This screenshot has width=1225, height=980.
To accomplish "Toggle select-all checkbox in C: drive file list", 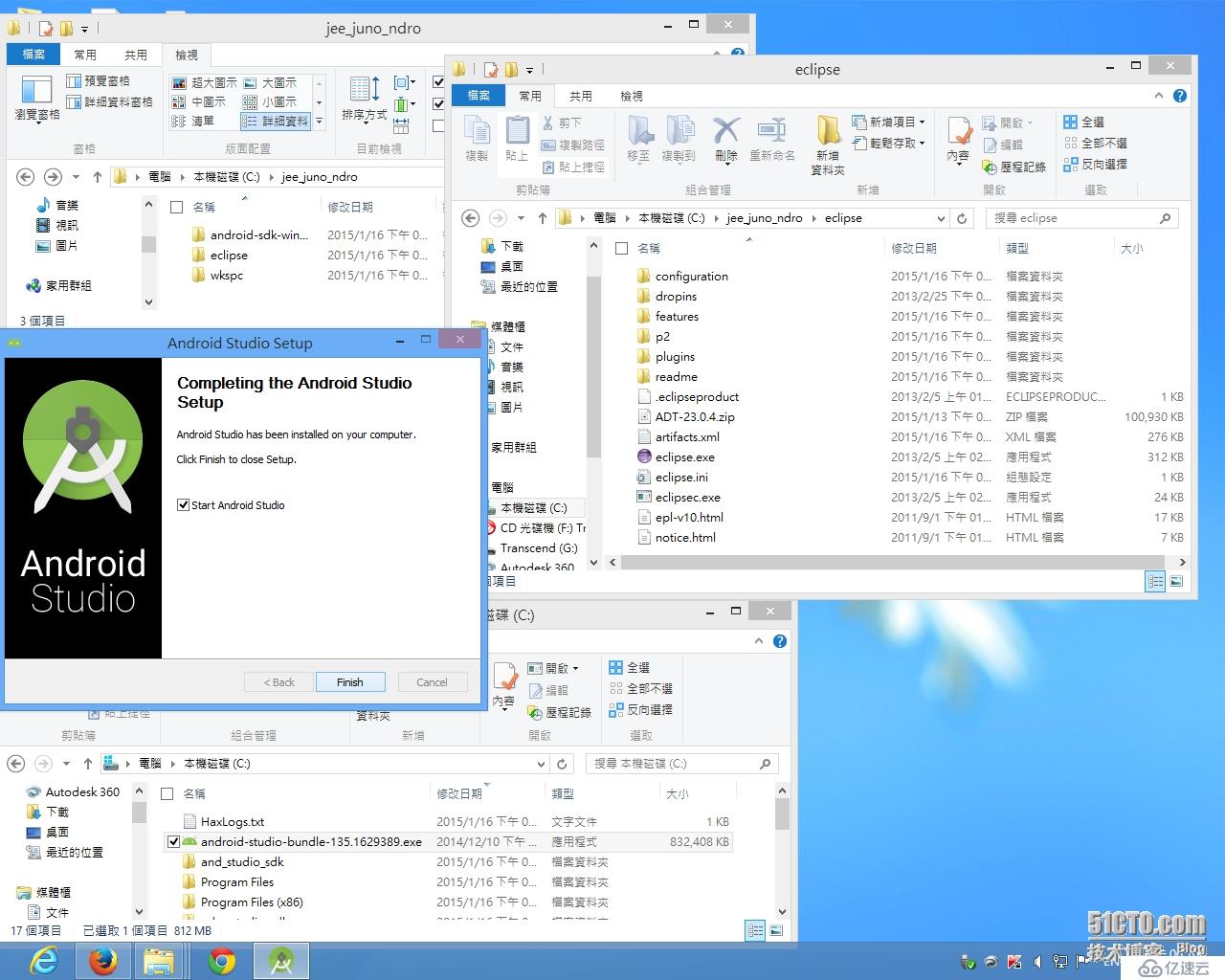I will click(167, 793).
